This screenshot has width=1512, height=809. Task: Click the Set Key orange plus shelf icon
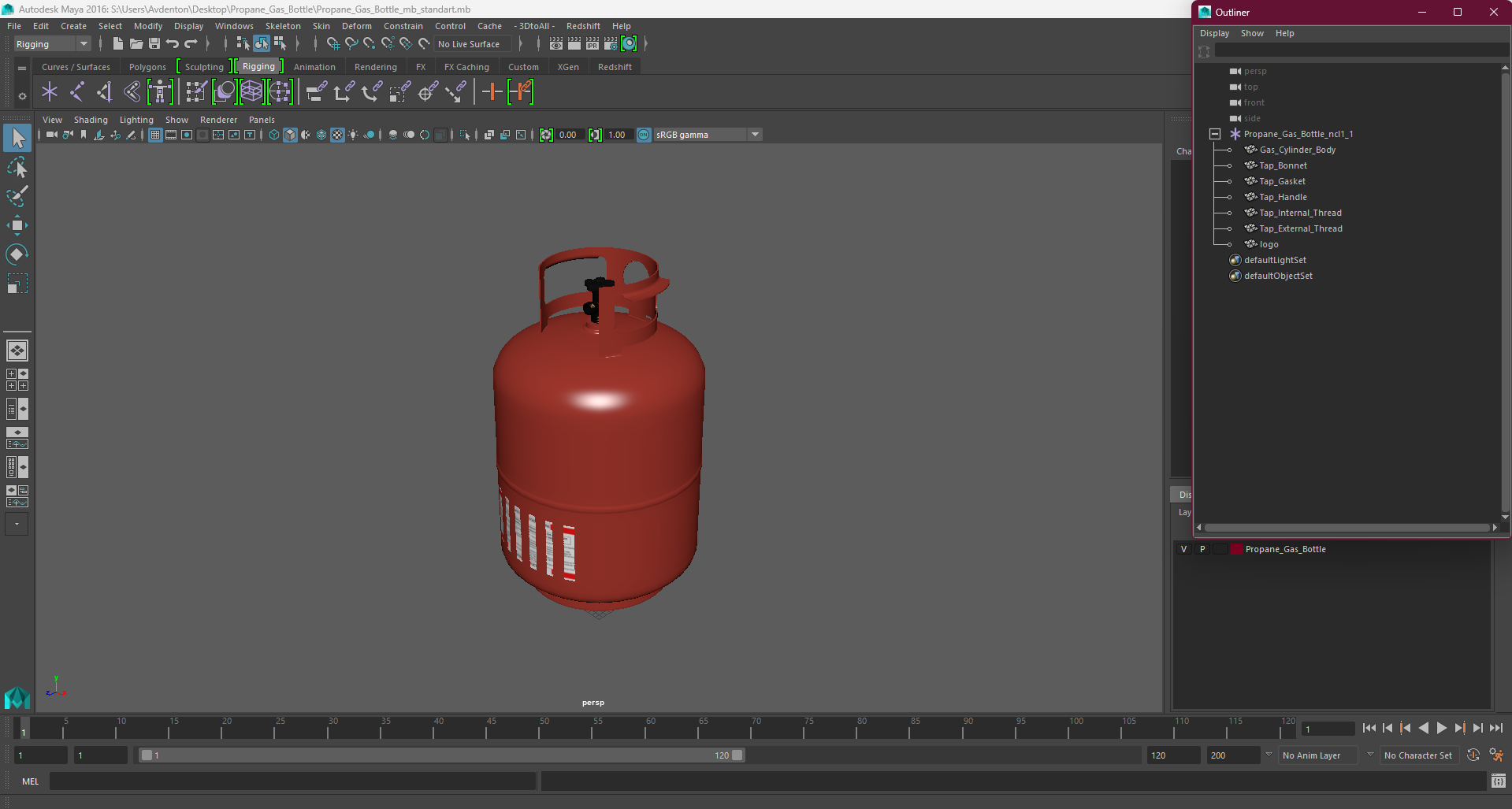(492, 92)
